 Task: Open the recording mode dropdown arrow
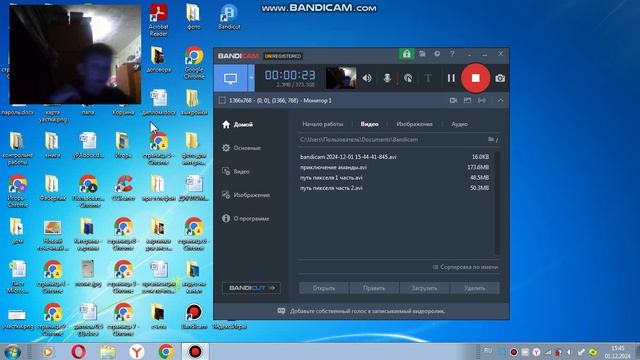251,78
